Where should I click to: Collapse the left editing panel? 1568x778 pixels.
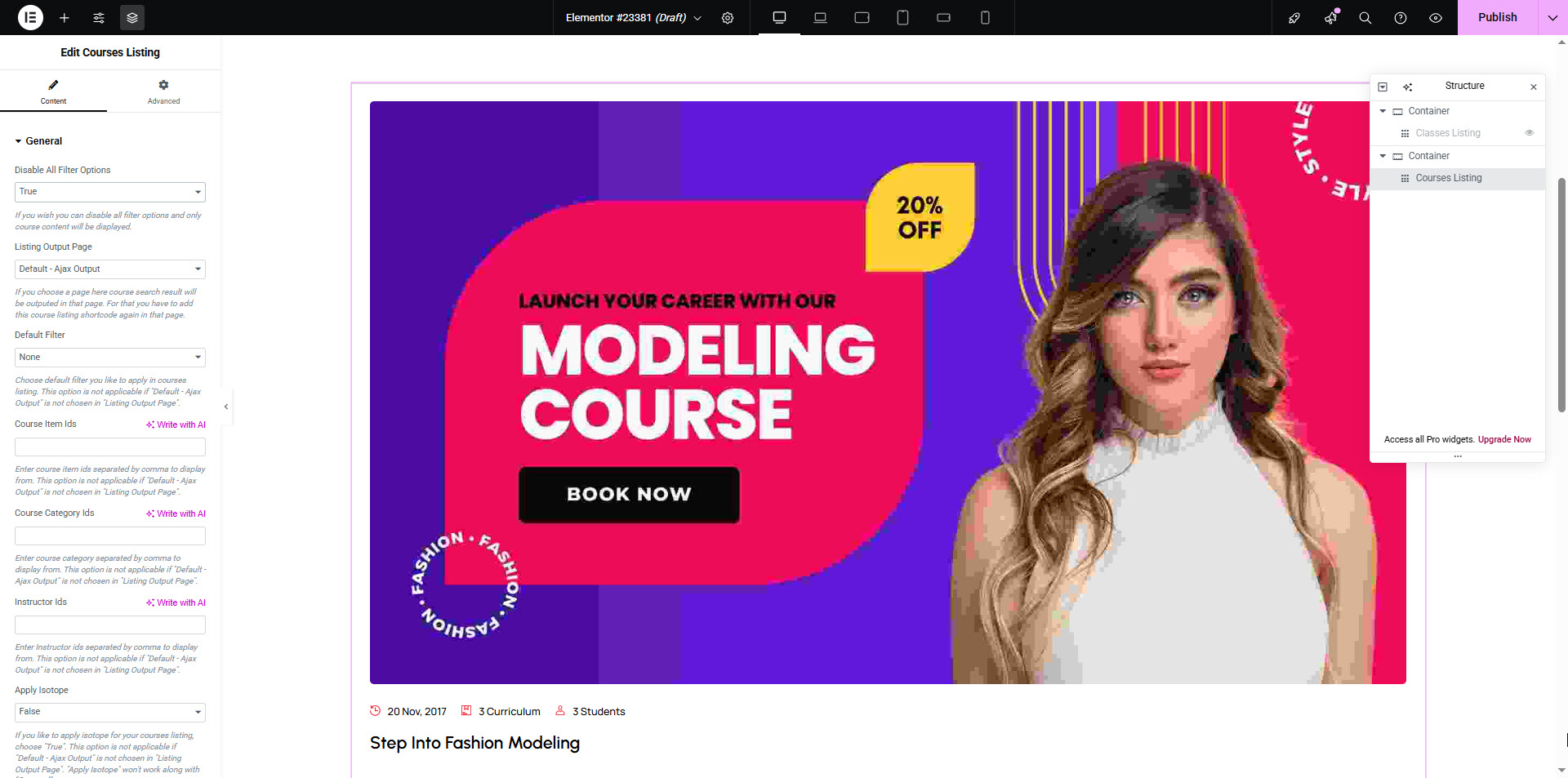click(x=226, y=407)
